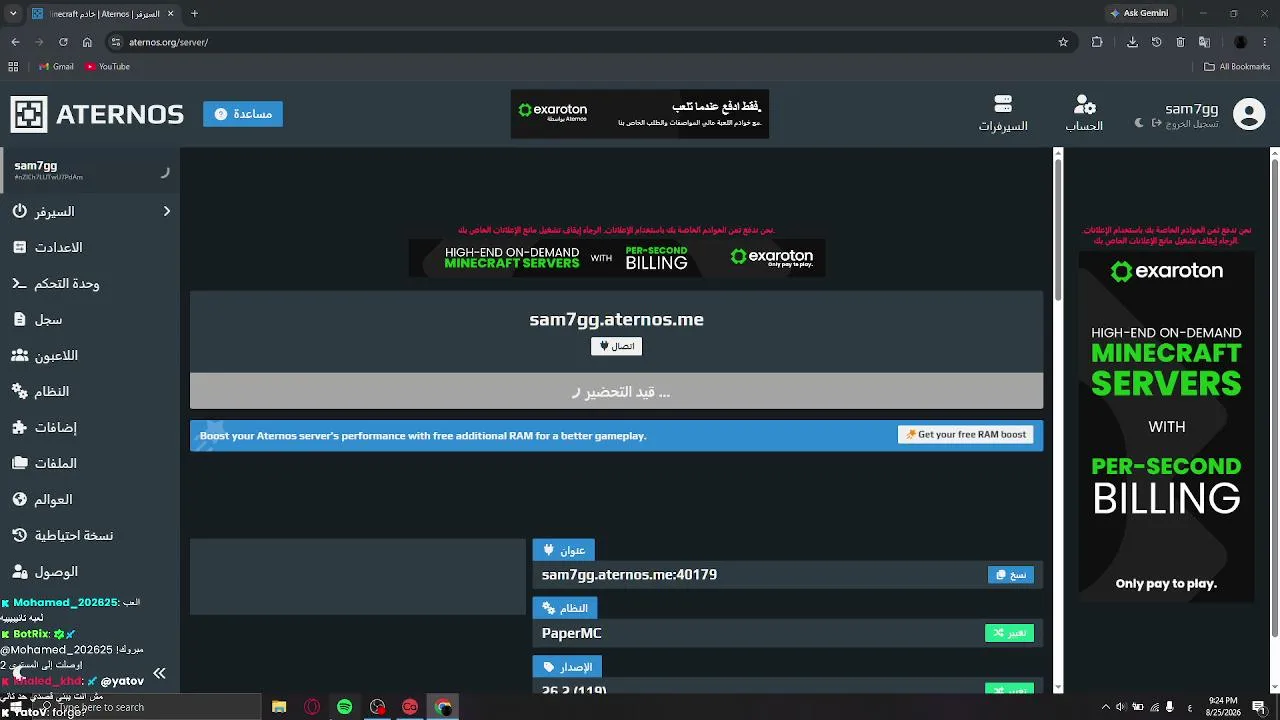The width and height of the screenshot is (1280, 720).
Task: Click the trash can extension icon
Action: tap(1180, 42)
